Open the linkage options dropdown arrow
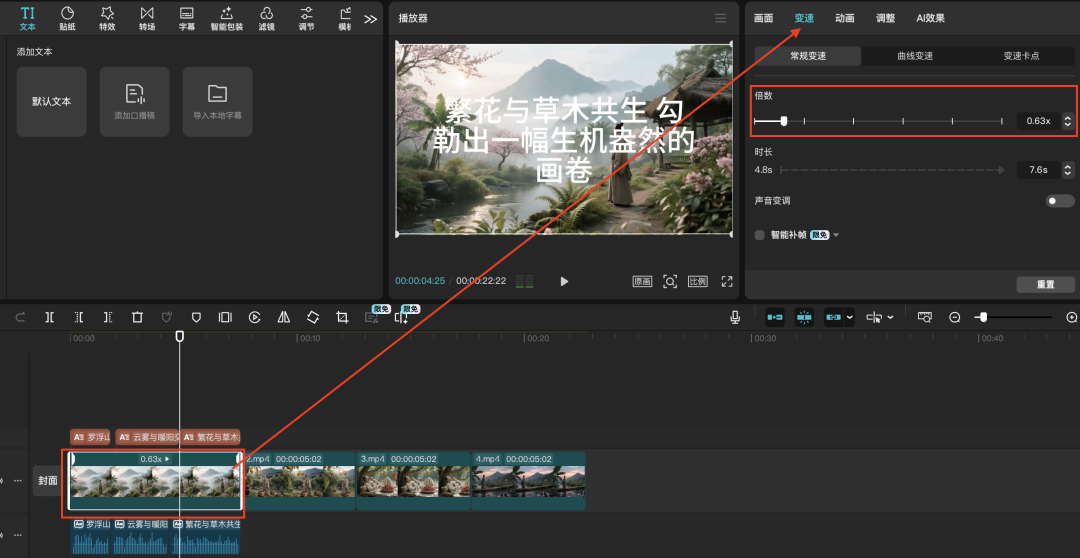The image size is (1080, 558). point(850,318)
